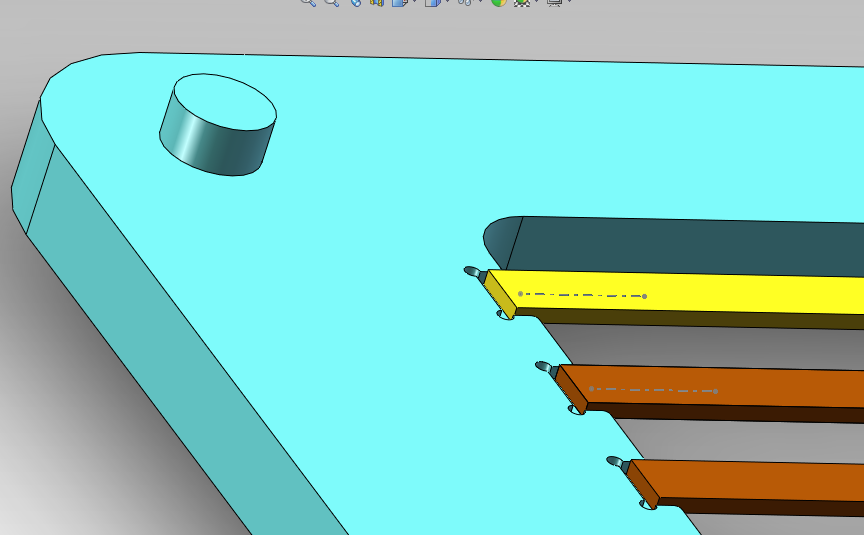864x535 pixels.
Task: Click the relief hole left of the yellow bar
Action: [x=473, y=272]
